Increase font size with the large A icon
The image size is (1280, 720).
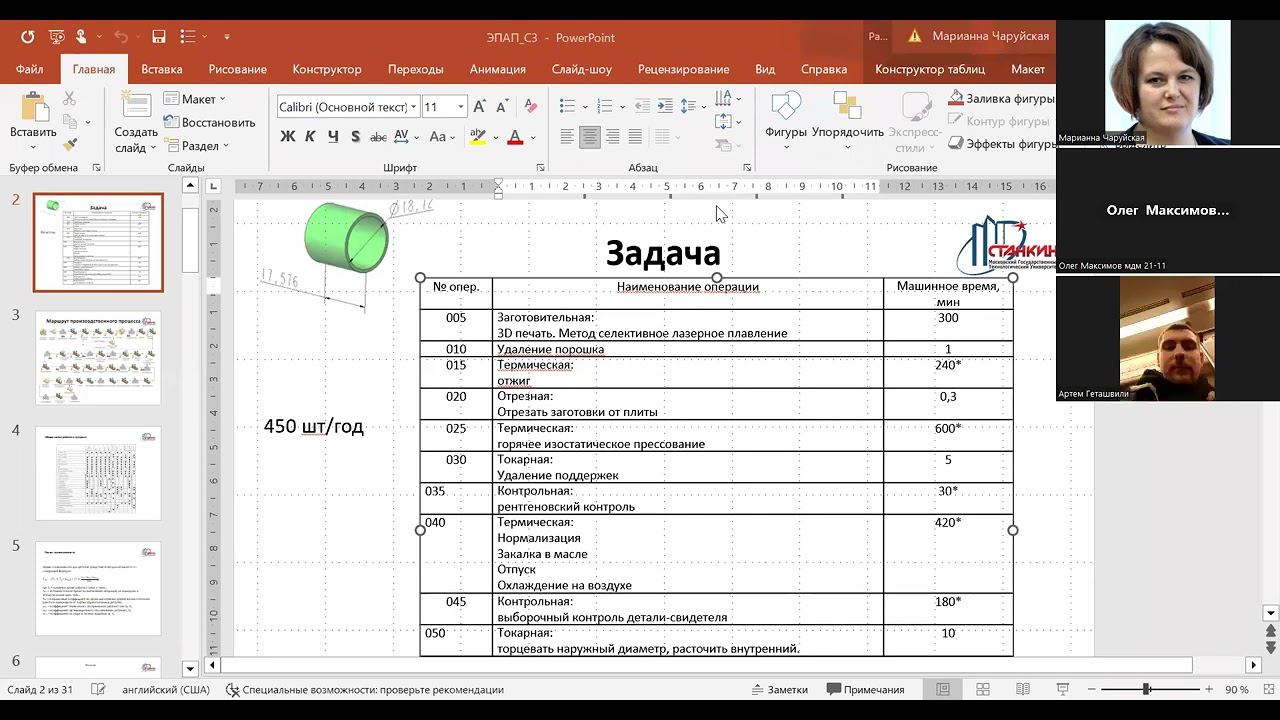(479, 107)
